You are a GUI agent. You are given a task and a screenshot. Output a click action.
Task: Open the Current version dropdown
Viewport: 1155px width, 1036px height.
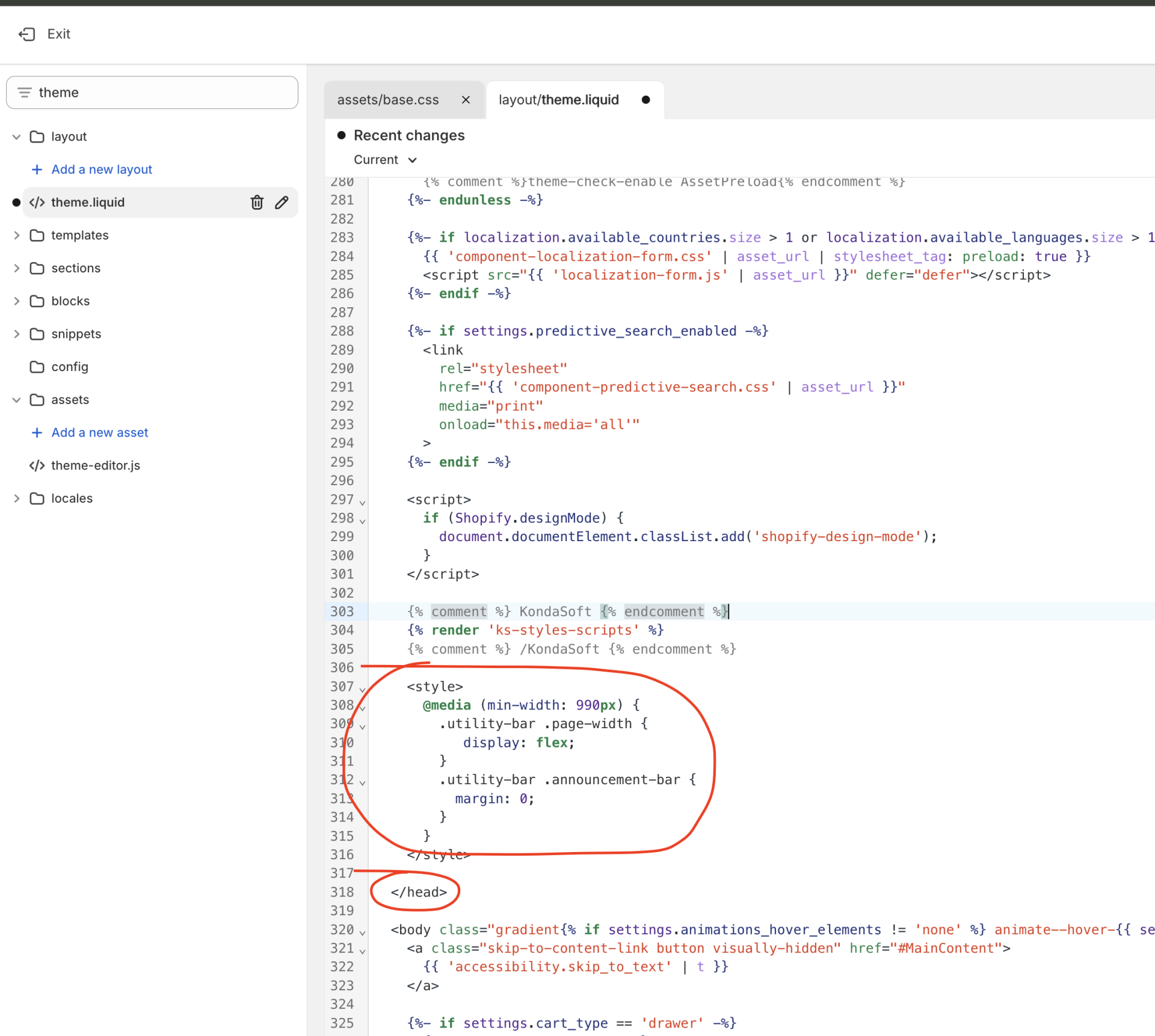coord(385,160)
